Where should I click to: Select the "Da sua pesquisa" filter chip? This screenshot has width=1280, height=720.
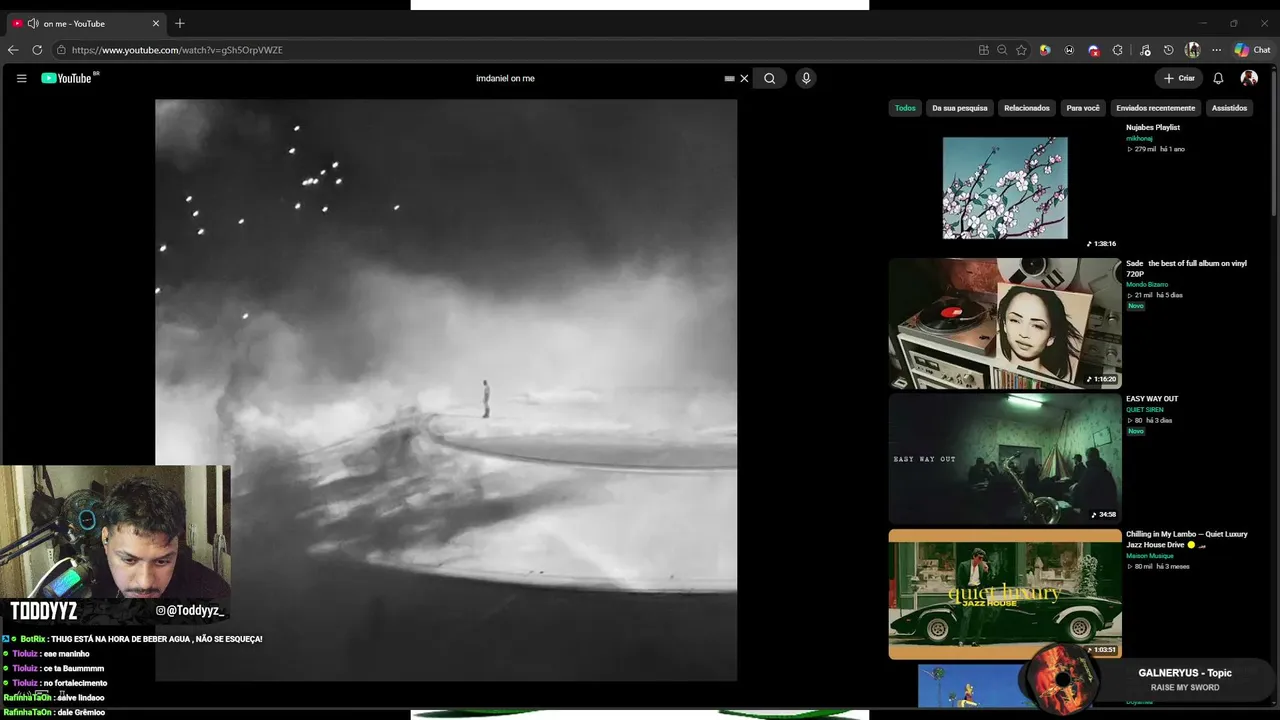coord(960,108)
